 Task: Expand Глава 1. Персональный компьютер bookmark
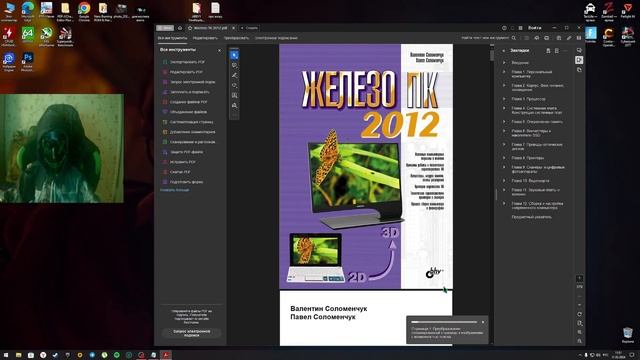504,72
